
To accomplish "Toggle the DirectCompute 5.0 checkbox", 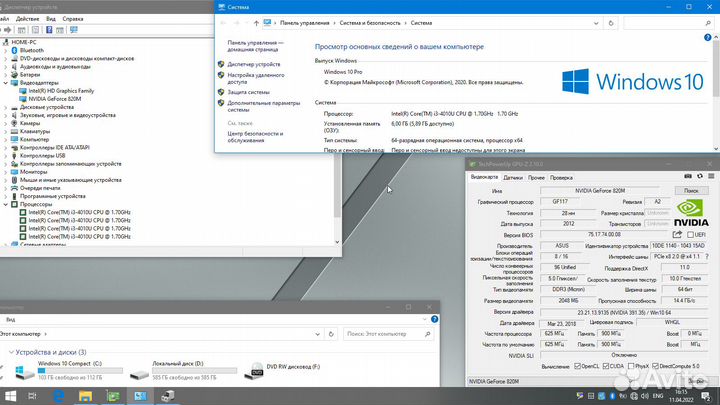I will pos(655,366).
